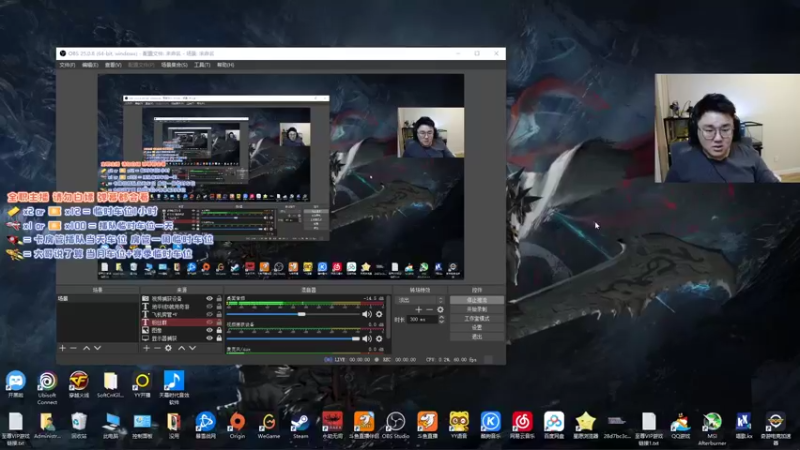The height and width of the screenshot is (450, 800).
Task: Click the Stop Streaming button
Action: click(x=477, y=300)
